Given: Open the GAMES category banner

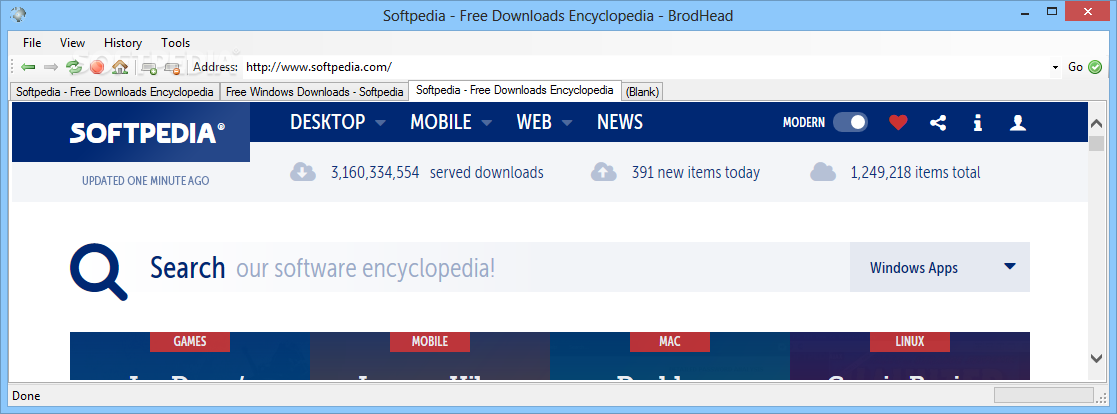Looking at the screenshot, I should coord(189,341).
